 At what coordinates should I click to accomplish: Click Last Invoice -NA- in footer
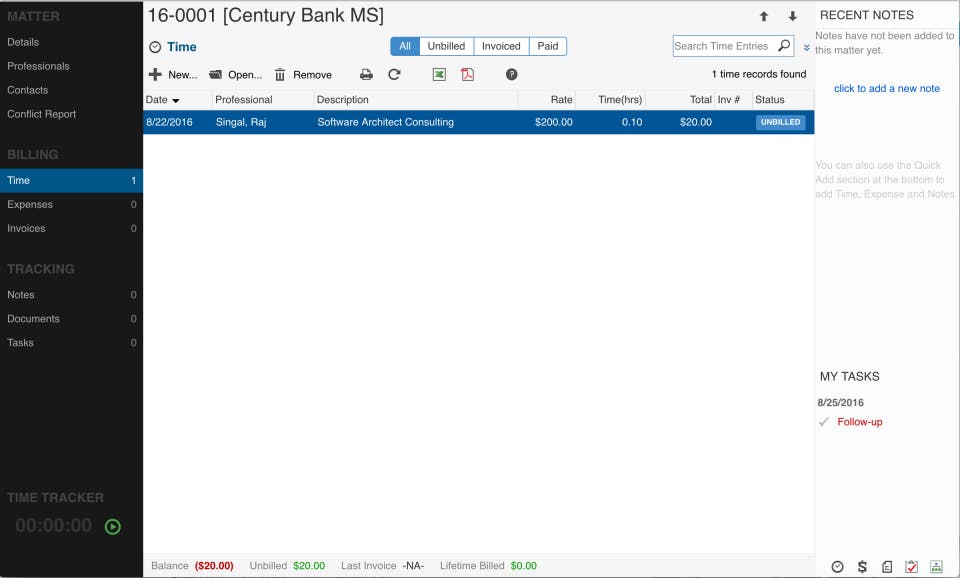tap(382, 566)
